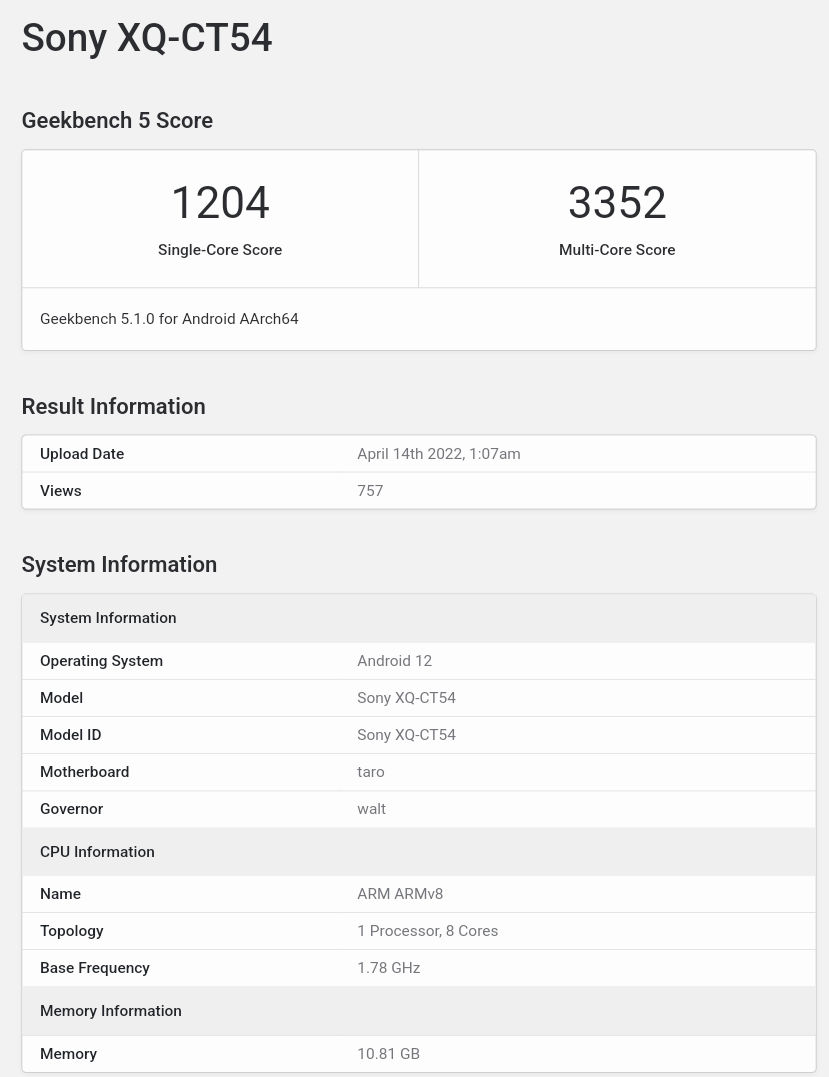This screenshot has width=829, height=1077.
Task: Select Sony XQ-CT54 value in Model row
Action: click(407, 698)
